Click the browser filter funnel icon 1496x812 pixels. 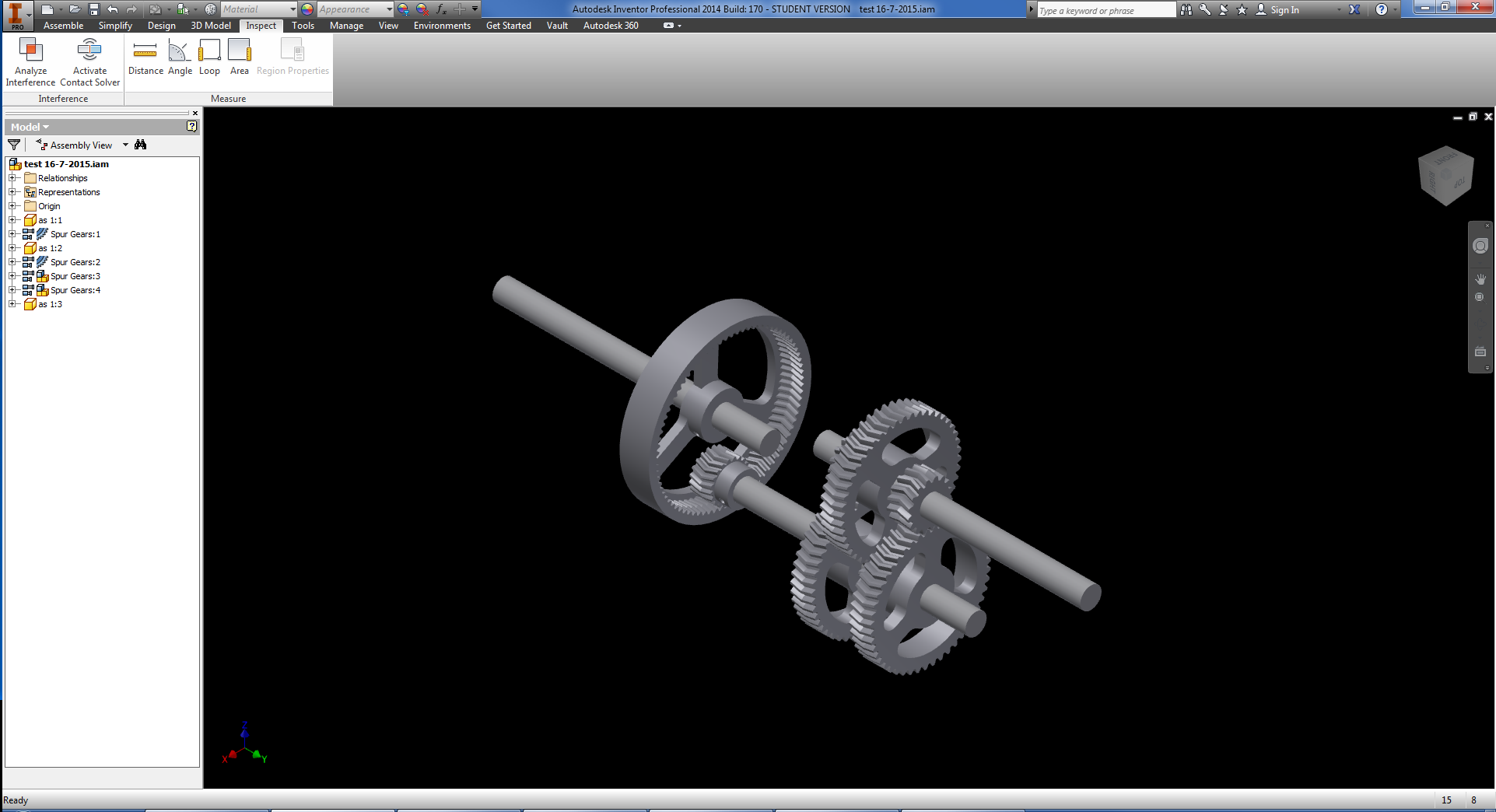tap(14, 145)
